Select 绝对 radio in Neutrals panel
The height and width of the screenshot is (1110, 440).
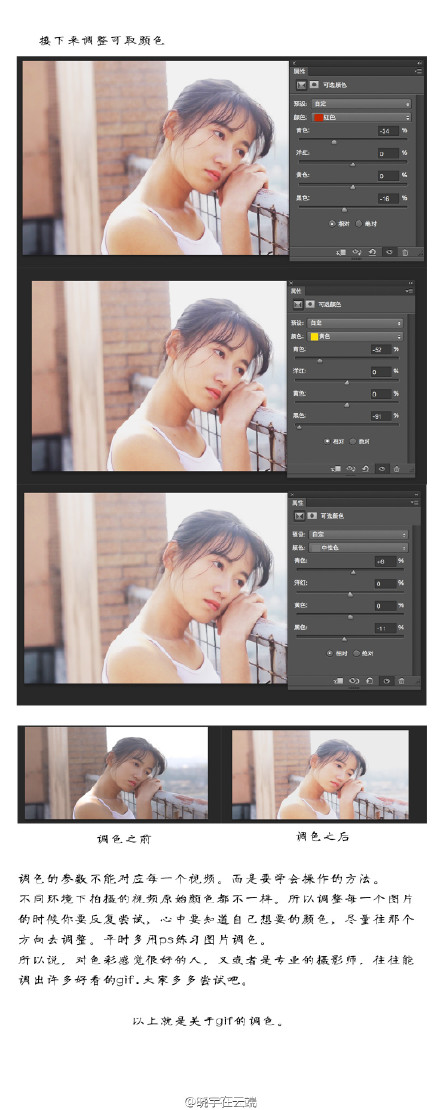tap(357, 653)
